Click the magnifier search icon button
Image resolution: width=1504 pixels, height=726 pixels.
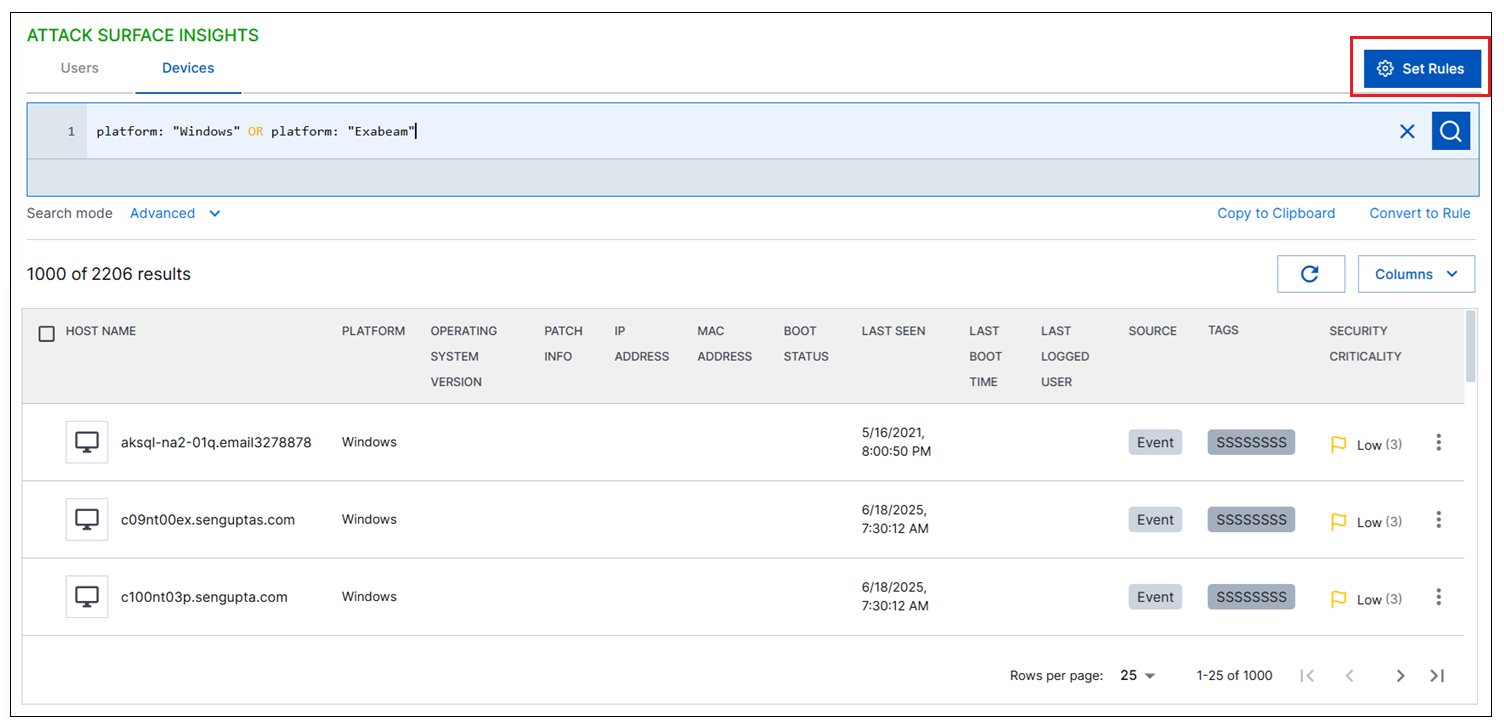(x=1450, y=131)
